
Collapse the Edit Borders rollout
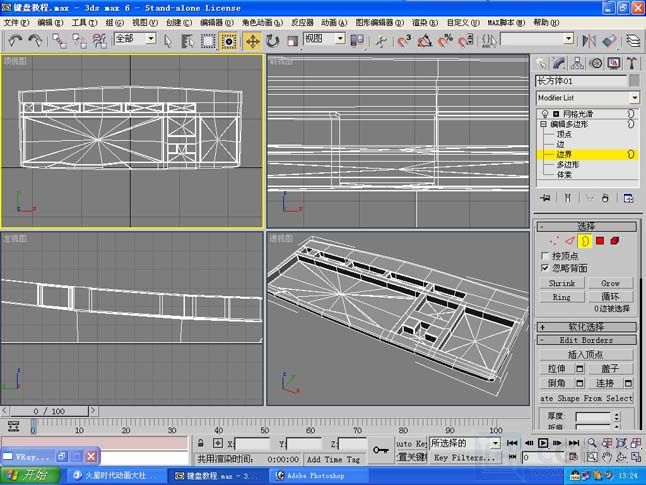pyautogui.click(x=587, y=341)
